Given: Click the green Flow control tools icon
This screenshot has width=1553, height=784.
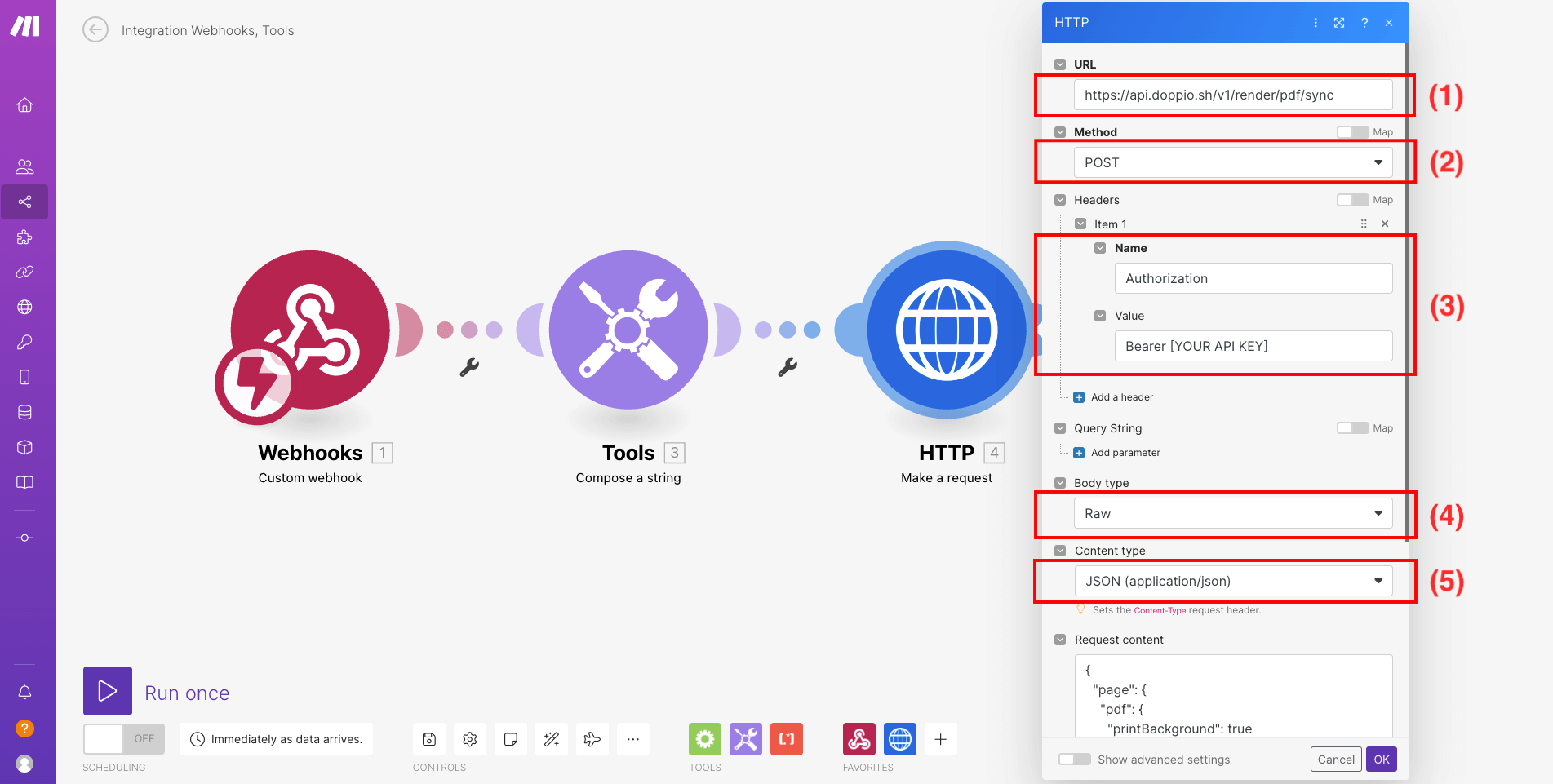Looking at the screenshot, I should [x=705, y=739].
